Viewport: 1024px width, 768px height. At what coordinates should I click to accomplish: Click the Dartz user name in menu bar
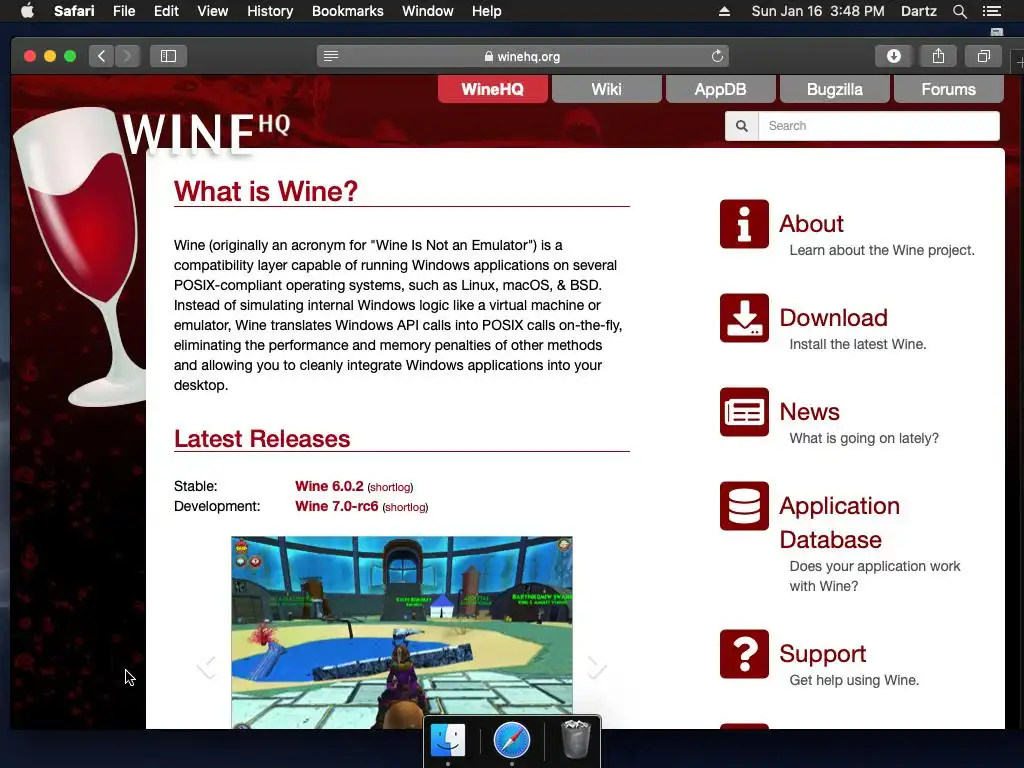tap(918, 11)
